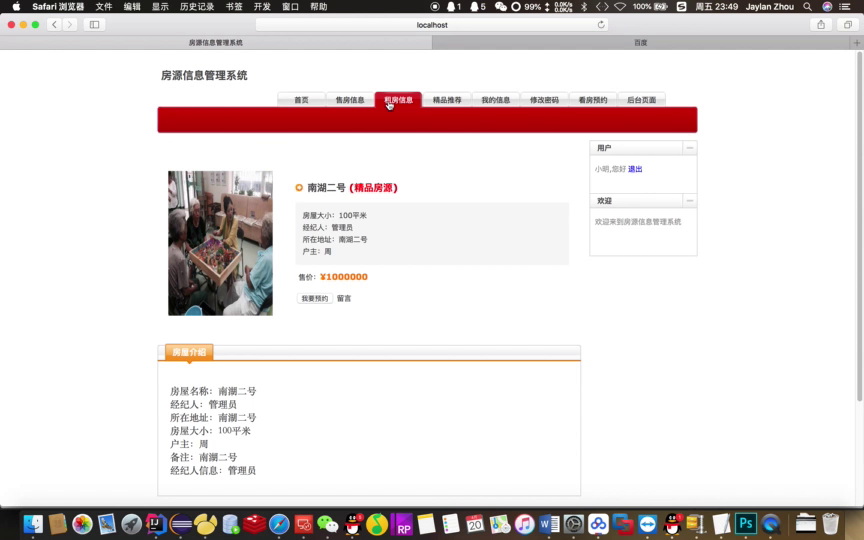Add a new tab with plus

(x=857, y=42)
